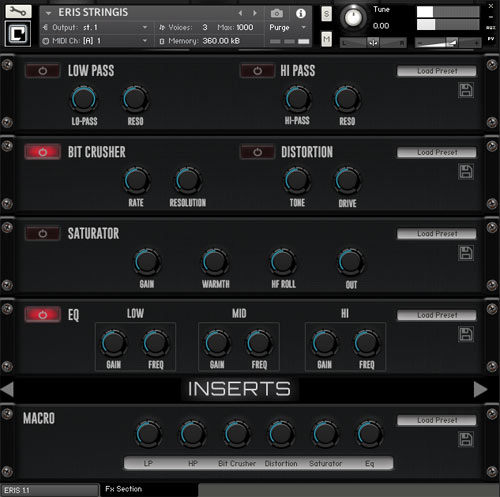Select previous instrument preset arrow
This screenshot has width=500, height=497.
(x=240, y=13)
